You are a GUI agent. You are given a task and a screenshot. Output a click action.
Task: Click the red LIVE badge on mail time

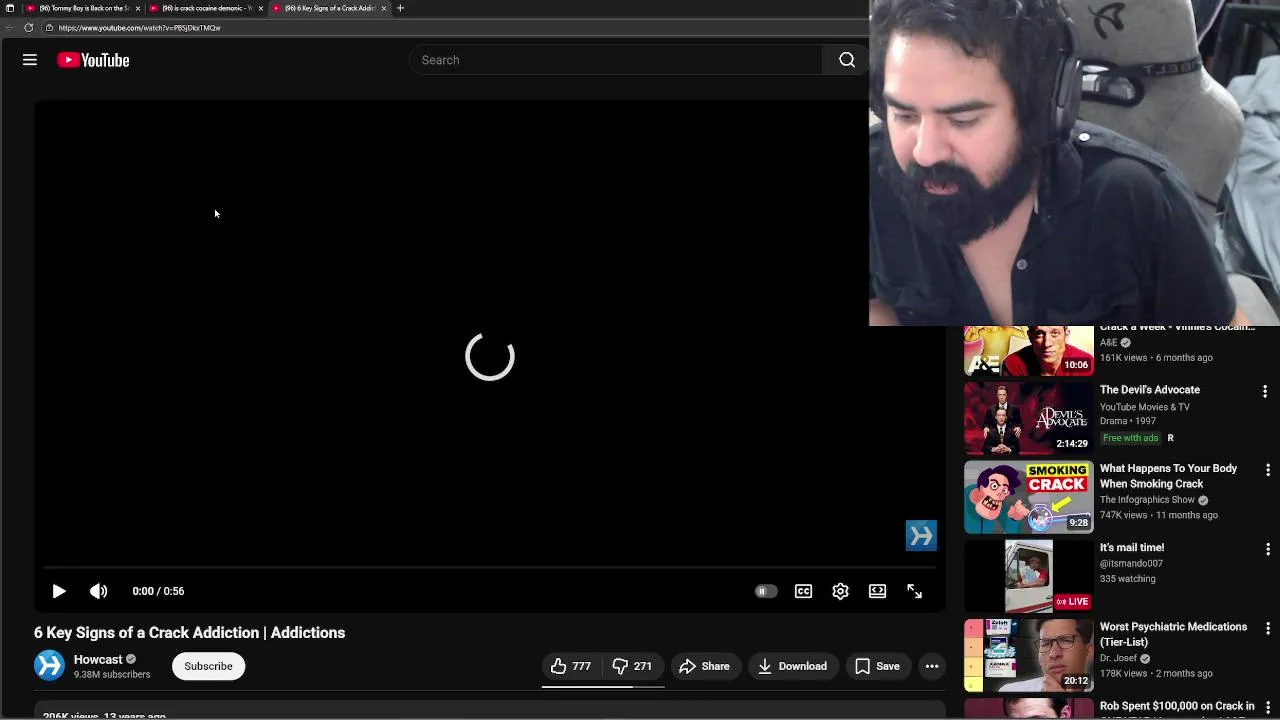(1071, 602)
